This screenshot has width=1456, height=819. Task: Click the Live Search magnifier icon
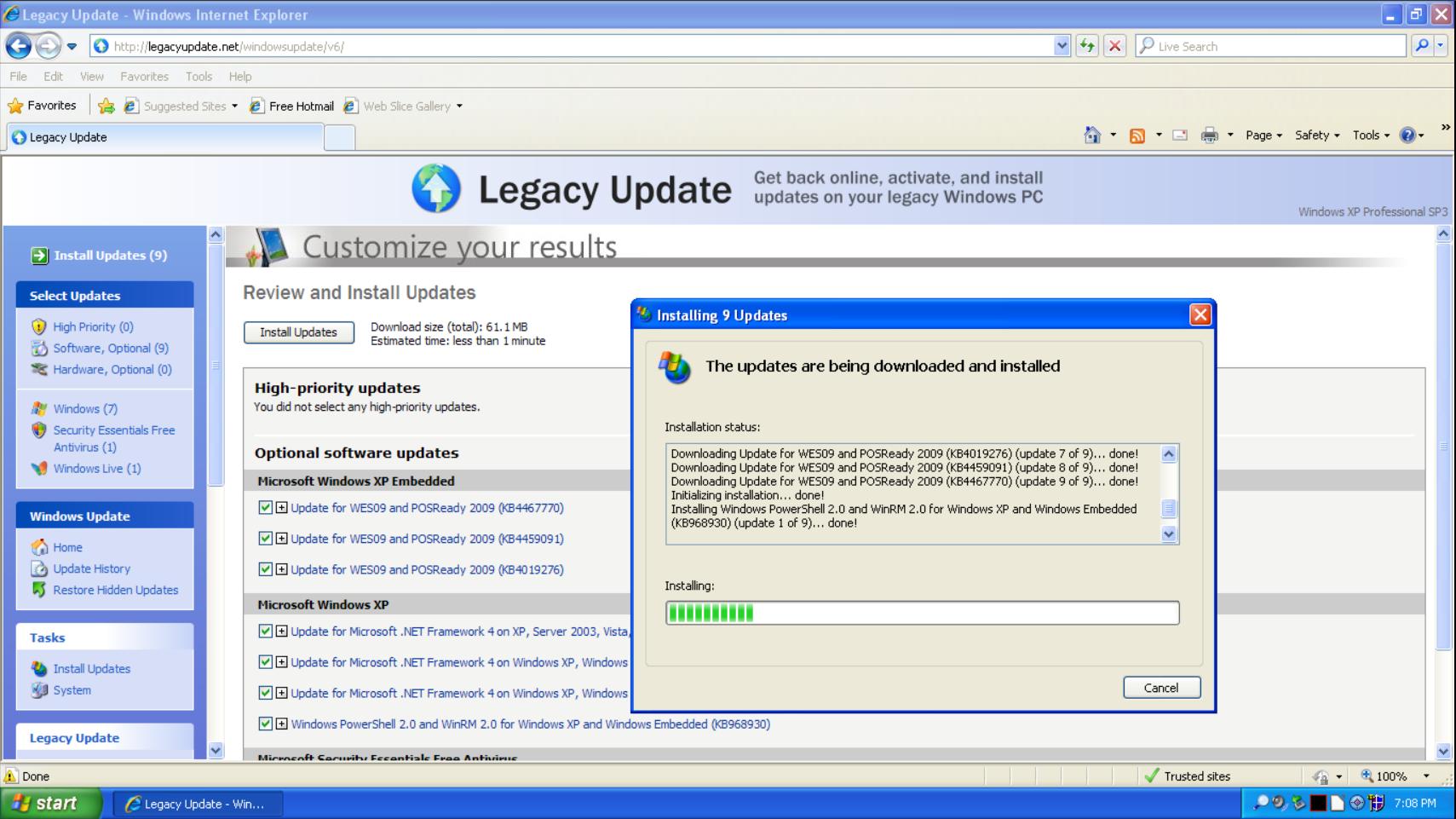[x=1421, y=46]
